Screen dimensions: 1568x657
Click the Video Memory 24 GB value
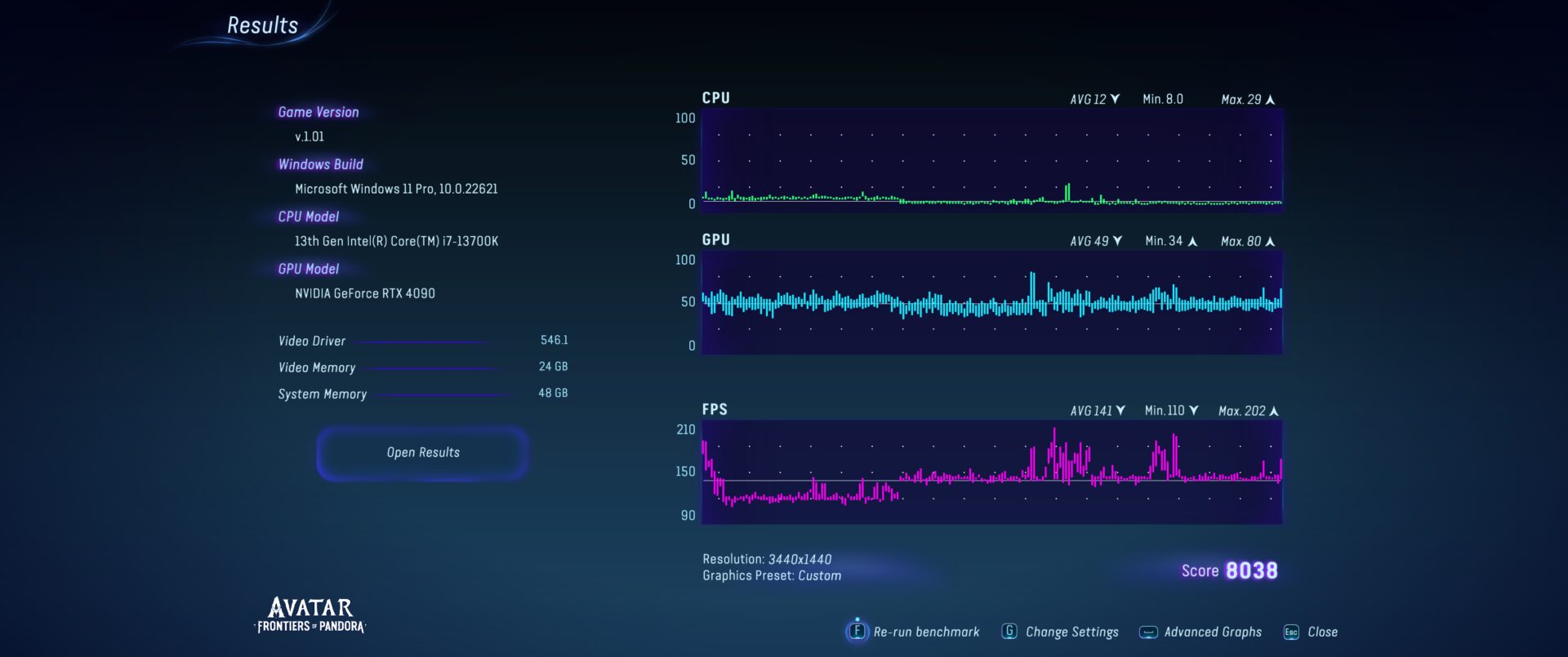point(553,367)
